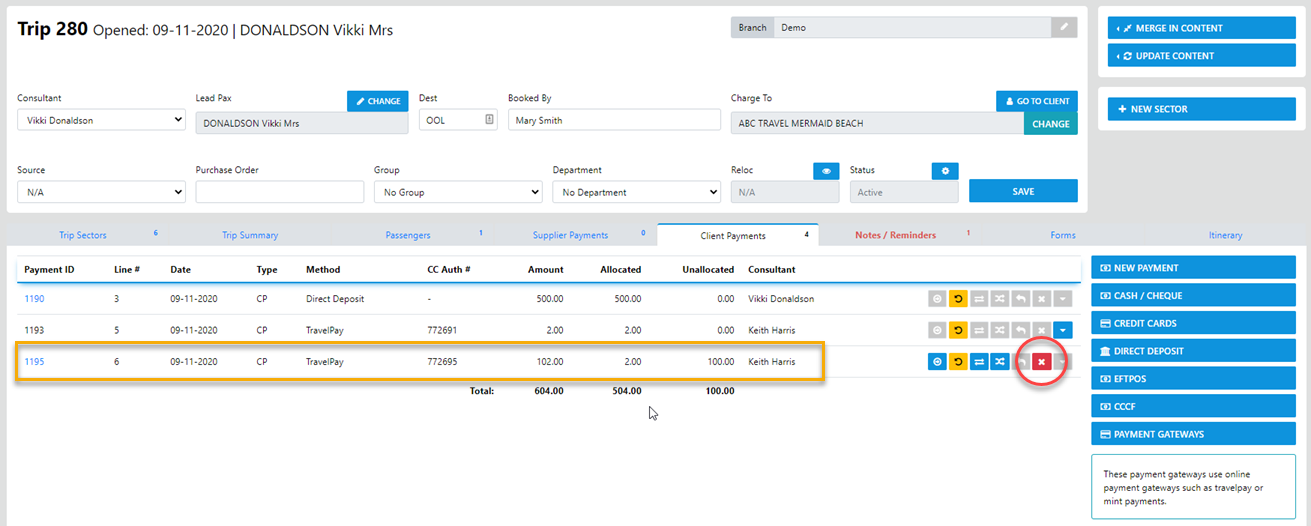
Task: Click the gear icon above Status field
Action: (944, 171)
